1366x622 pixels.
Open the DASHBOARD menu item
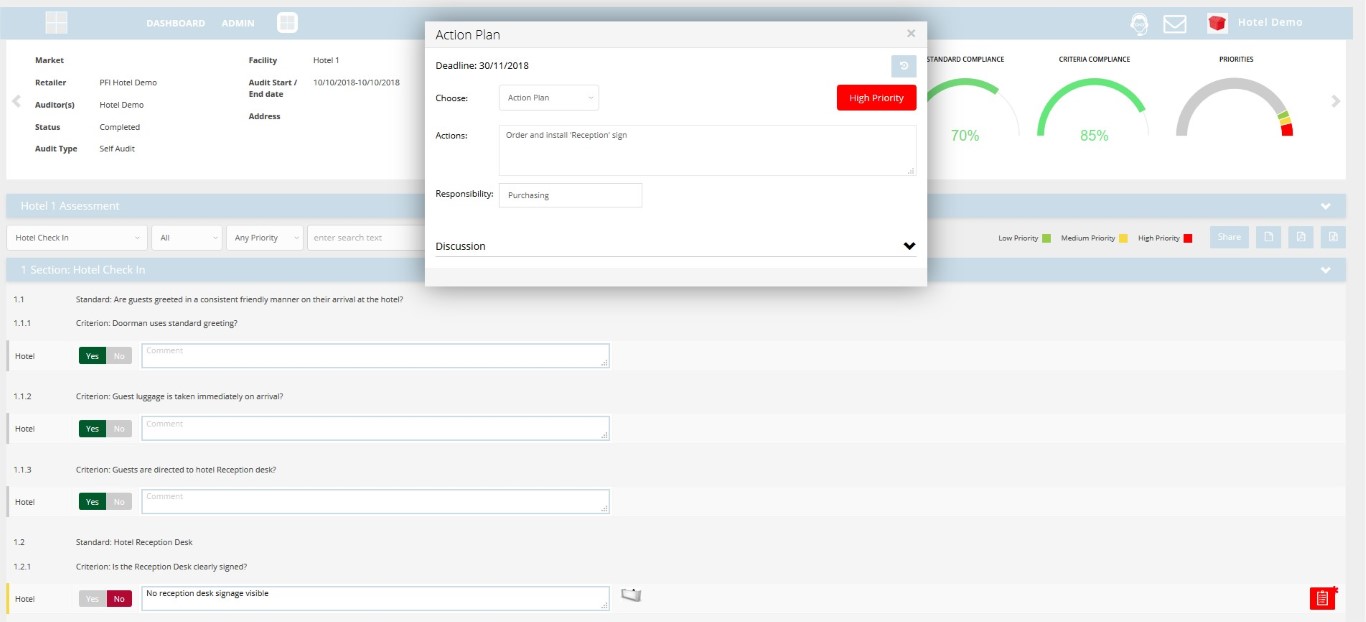[x=175, y=23]
